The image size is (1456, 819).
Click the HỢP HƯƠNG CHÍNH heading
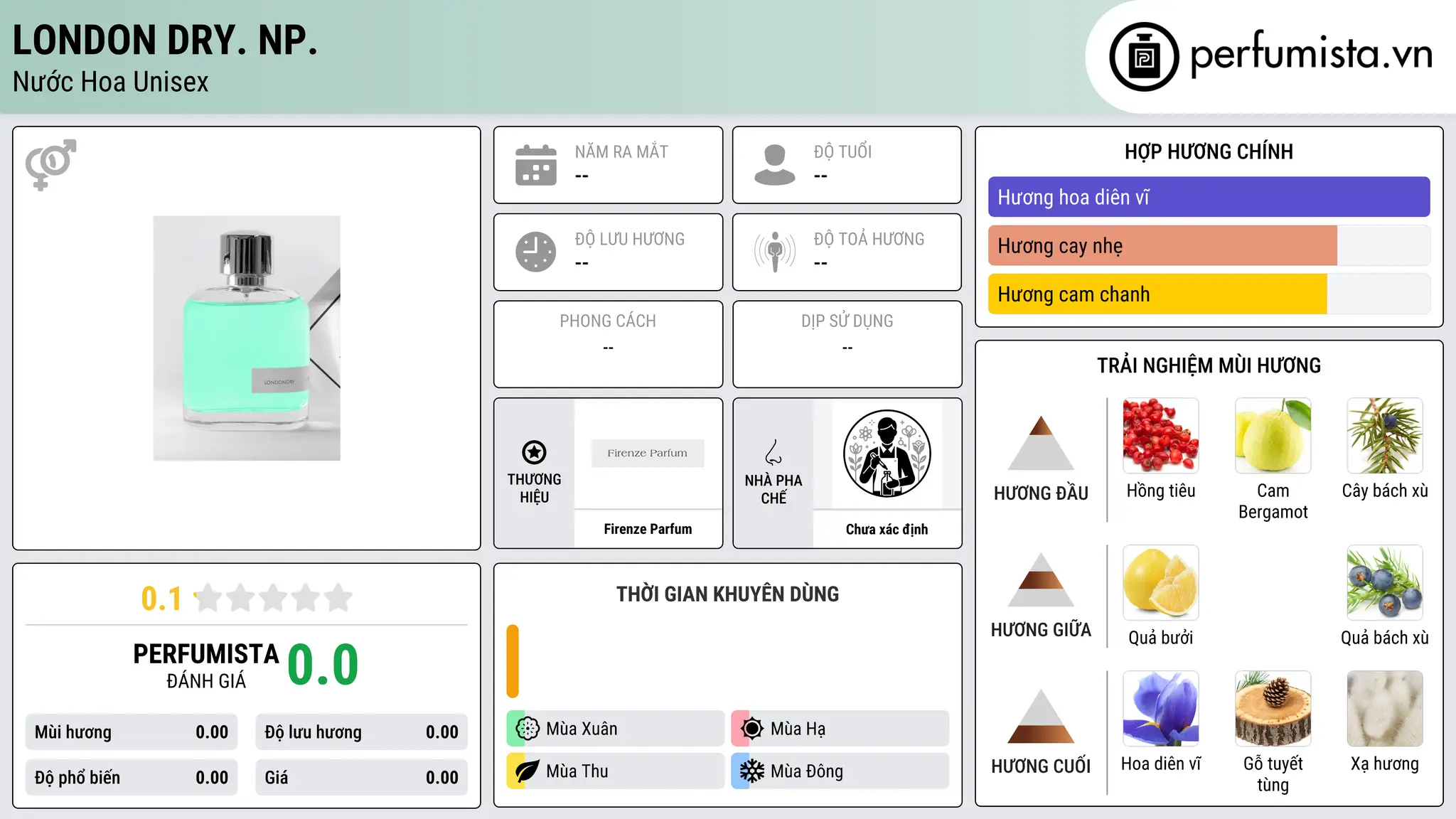coord(1209,151)
